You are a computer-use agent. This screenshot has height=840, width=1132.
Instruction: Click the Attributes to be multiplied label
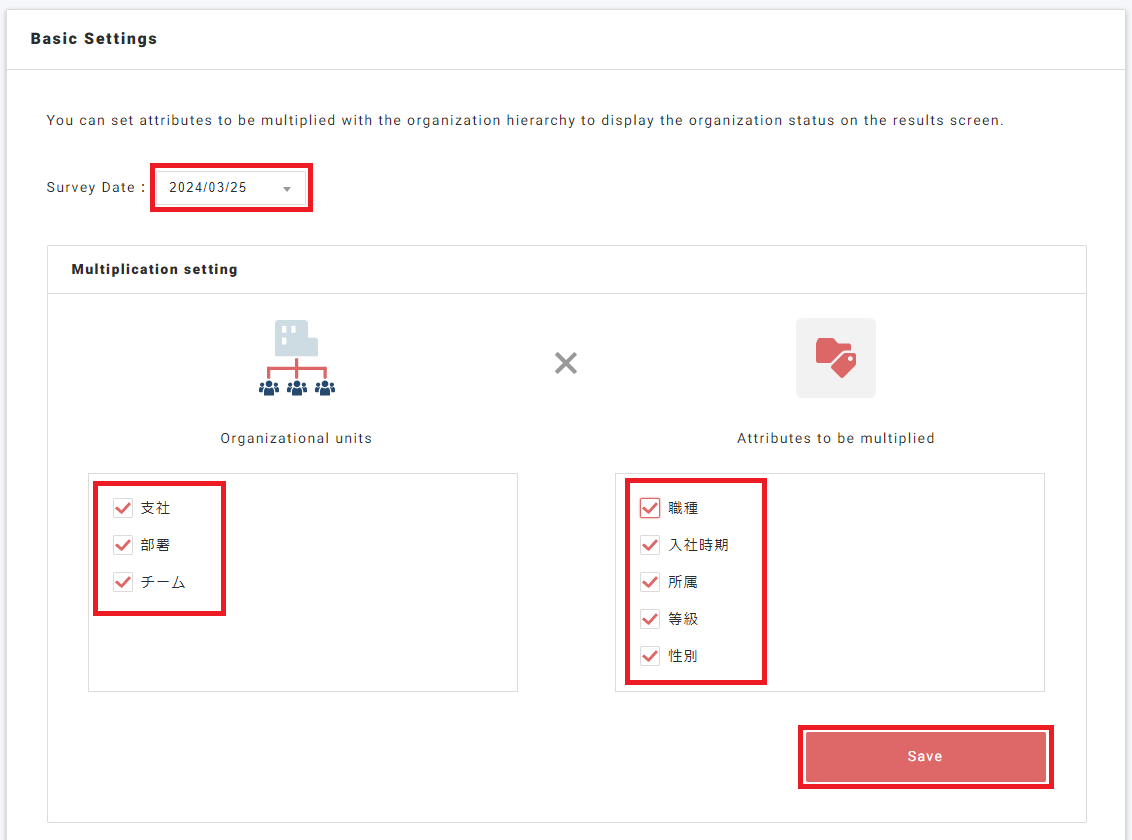pyautogui.click(x=835, y=438)
